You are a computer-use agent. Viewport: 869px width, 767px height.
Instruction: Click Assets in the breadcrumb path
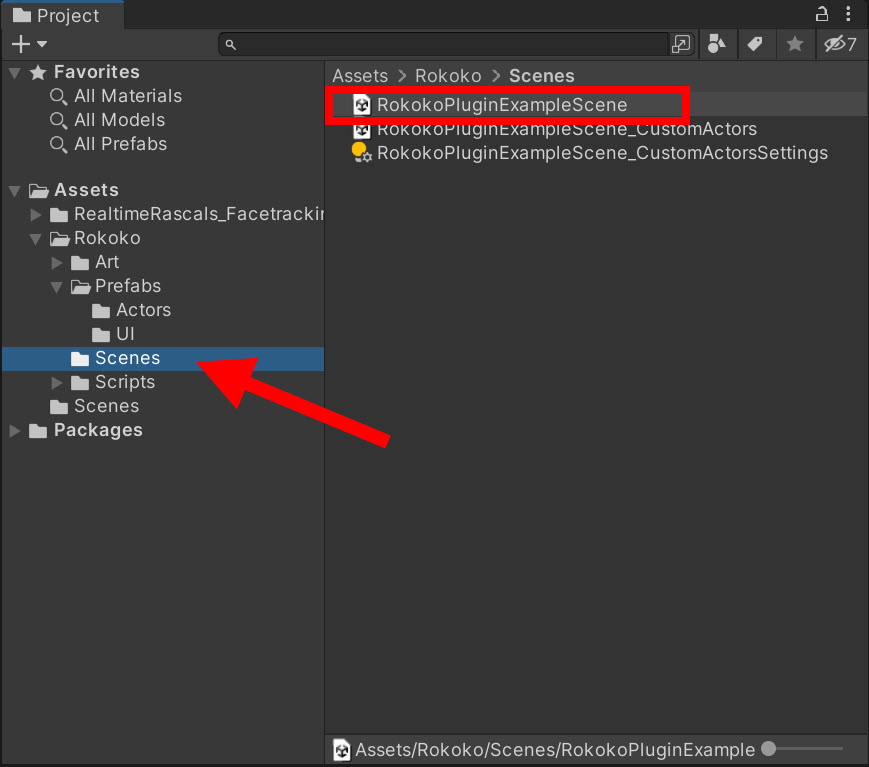click(360, 76)
